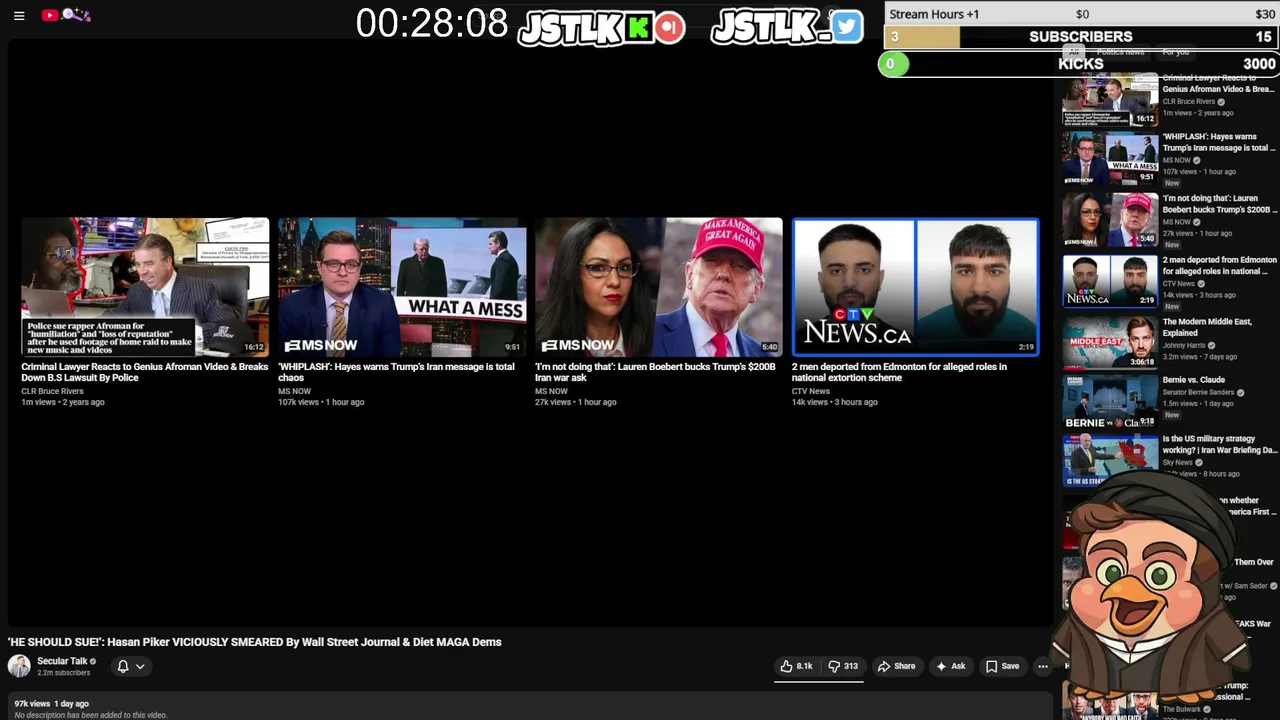Open sidebar Sky News Iran war thumbnail
This screenshot has height=720, width=1280.
[x=1110, y=462]
